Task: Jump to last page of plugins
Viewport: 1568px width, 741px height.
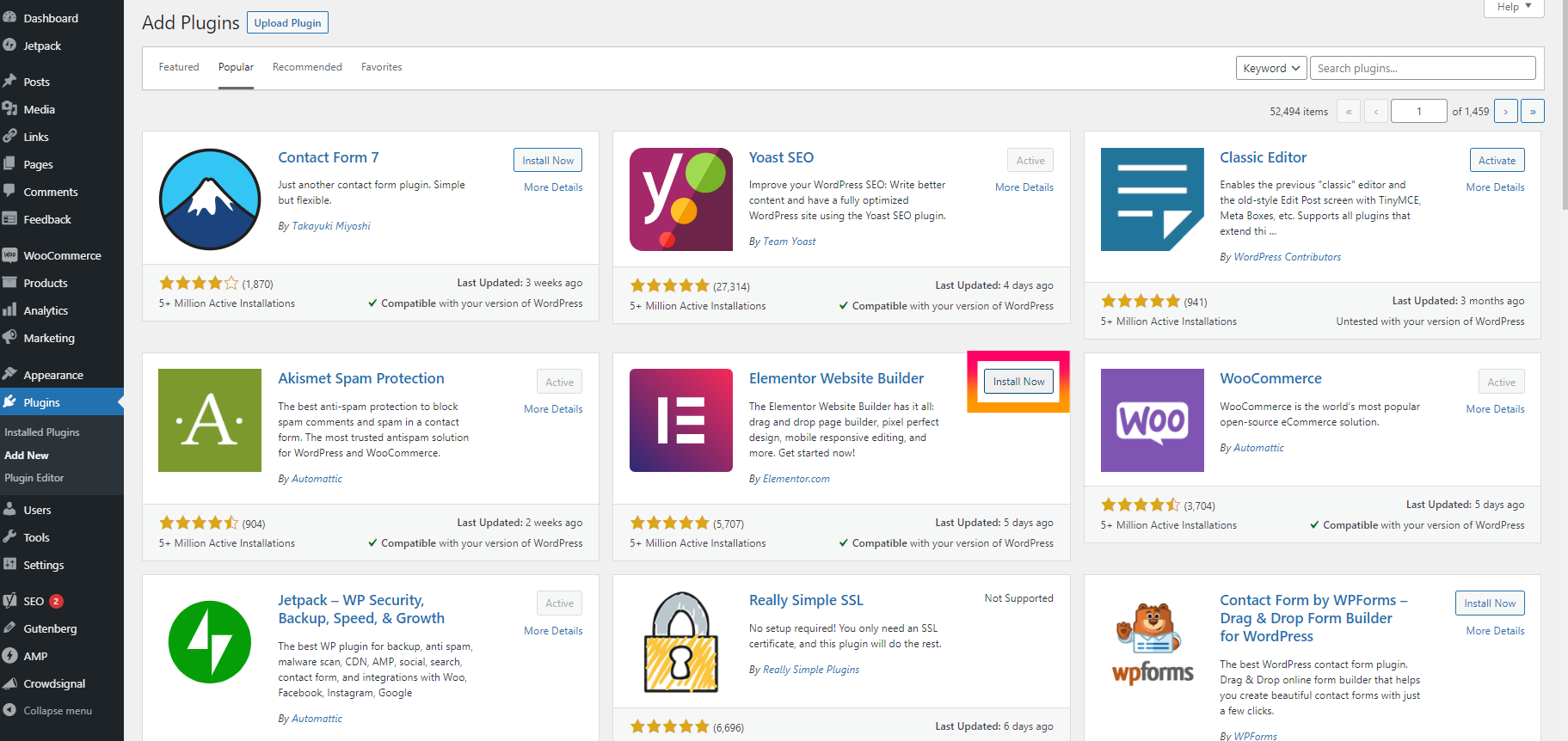Action: point(1533,111)
